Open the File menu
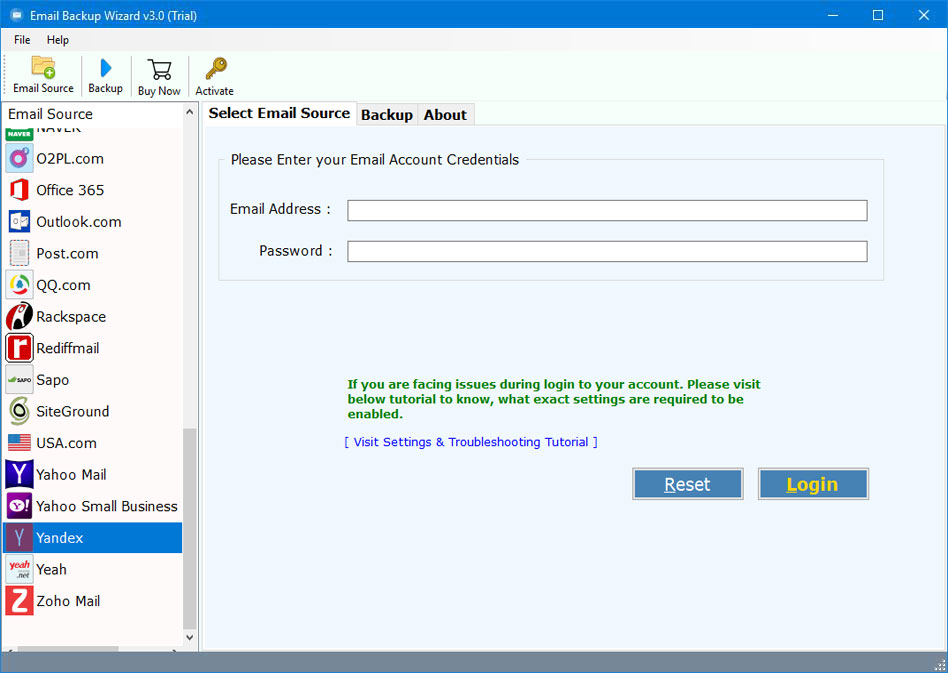Viewport: 948px width, 673px height. pos(22,40)
